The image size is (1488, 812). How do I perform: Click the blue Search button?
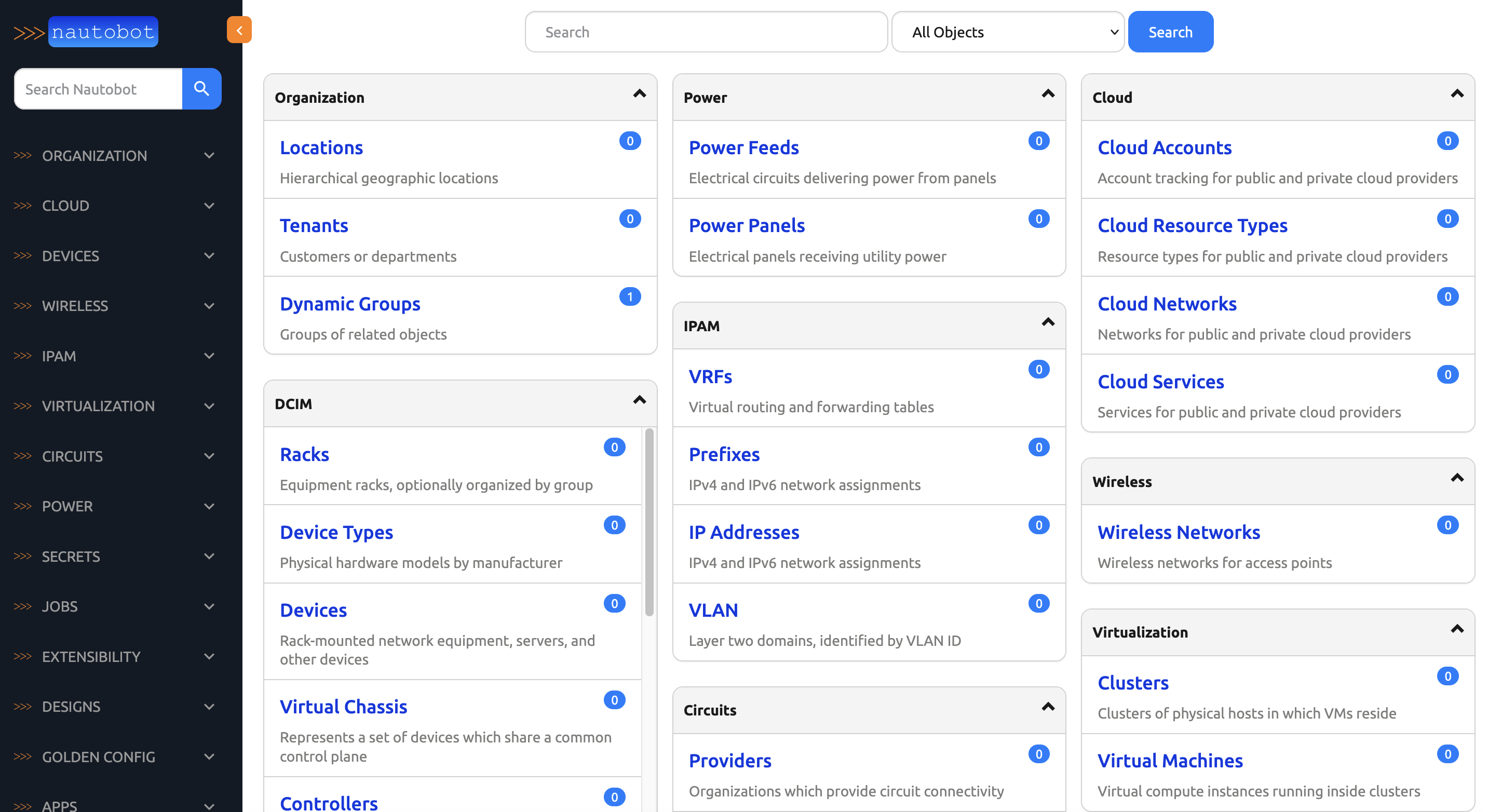click(1170, 32)
